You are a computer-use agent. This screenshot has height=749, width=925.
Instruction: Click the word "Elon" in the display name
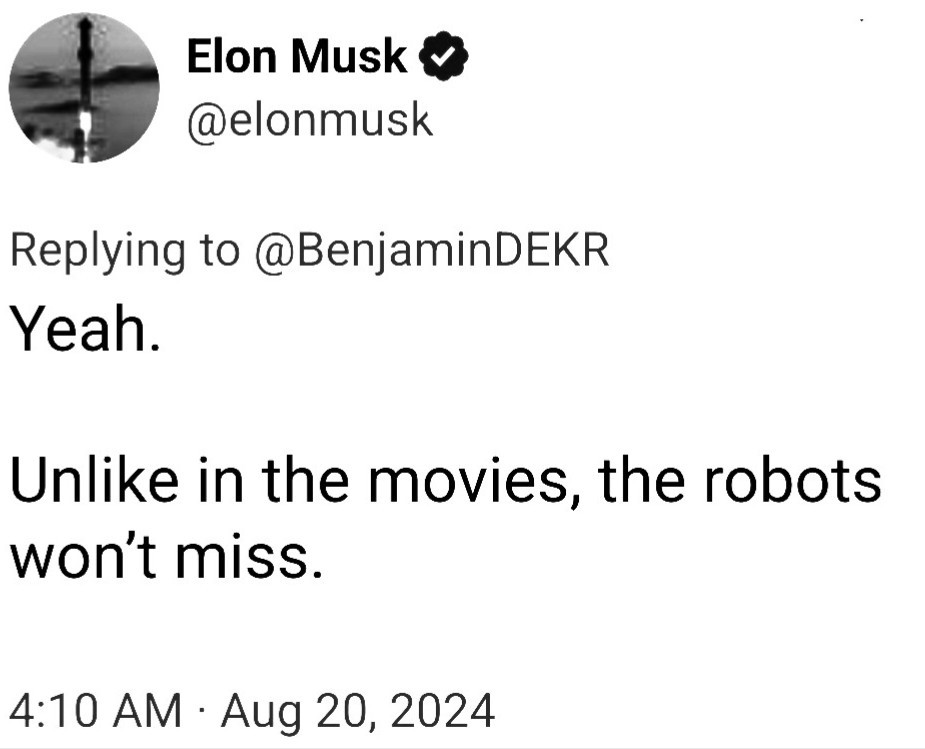(232, 59)
